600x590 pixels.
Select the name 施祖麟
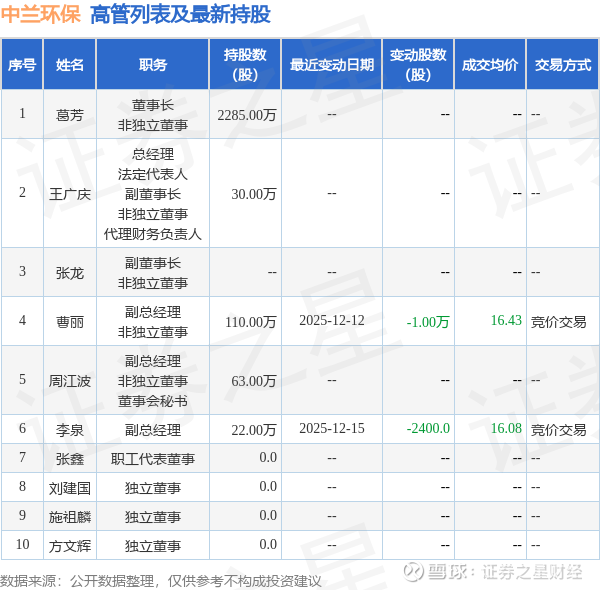(x=70, y=517)
